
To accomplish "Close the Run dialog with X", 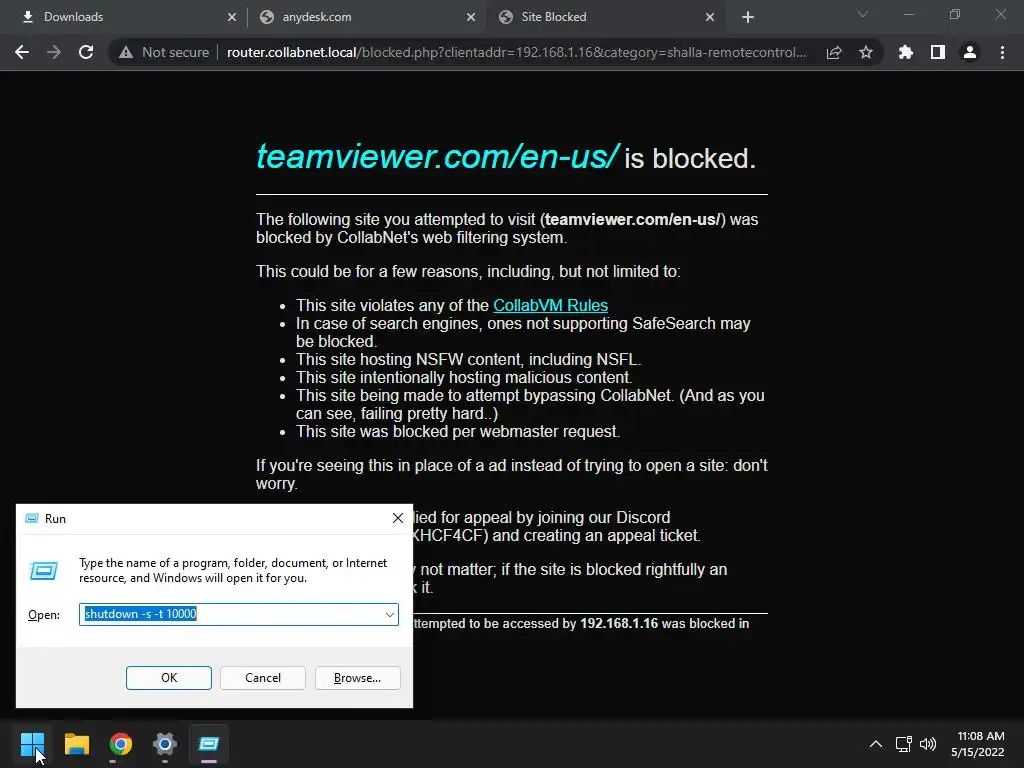I will pos(398,519).
